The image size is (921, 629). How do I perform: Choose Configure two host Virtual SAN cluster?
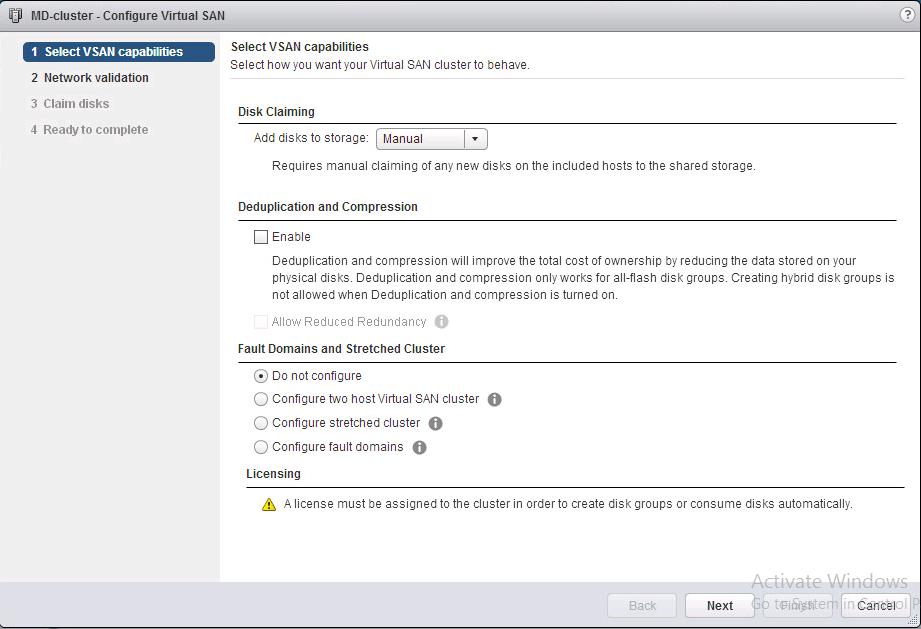(x=261, y=399)
